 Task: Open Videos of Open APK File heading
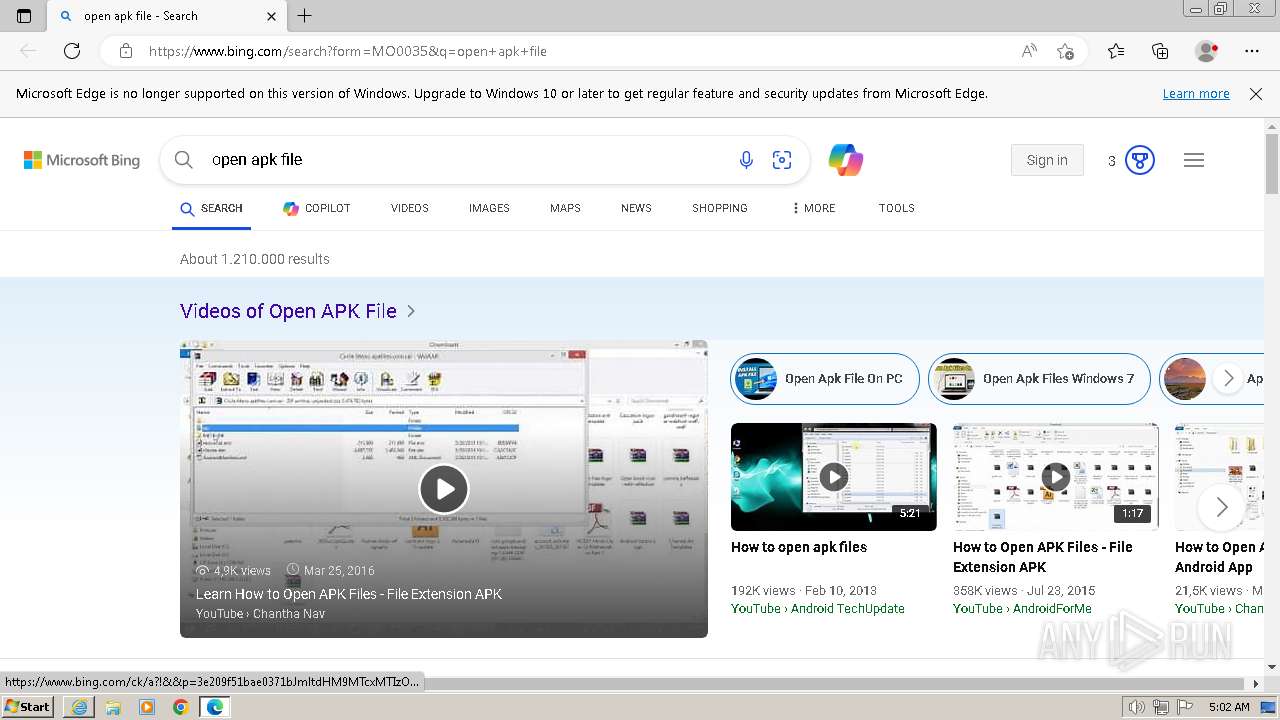[288, 311]
